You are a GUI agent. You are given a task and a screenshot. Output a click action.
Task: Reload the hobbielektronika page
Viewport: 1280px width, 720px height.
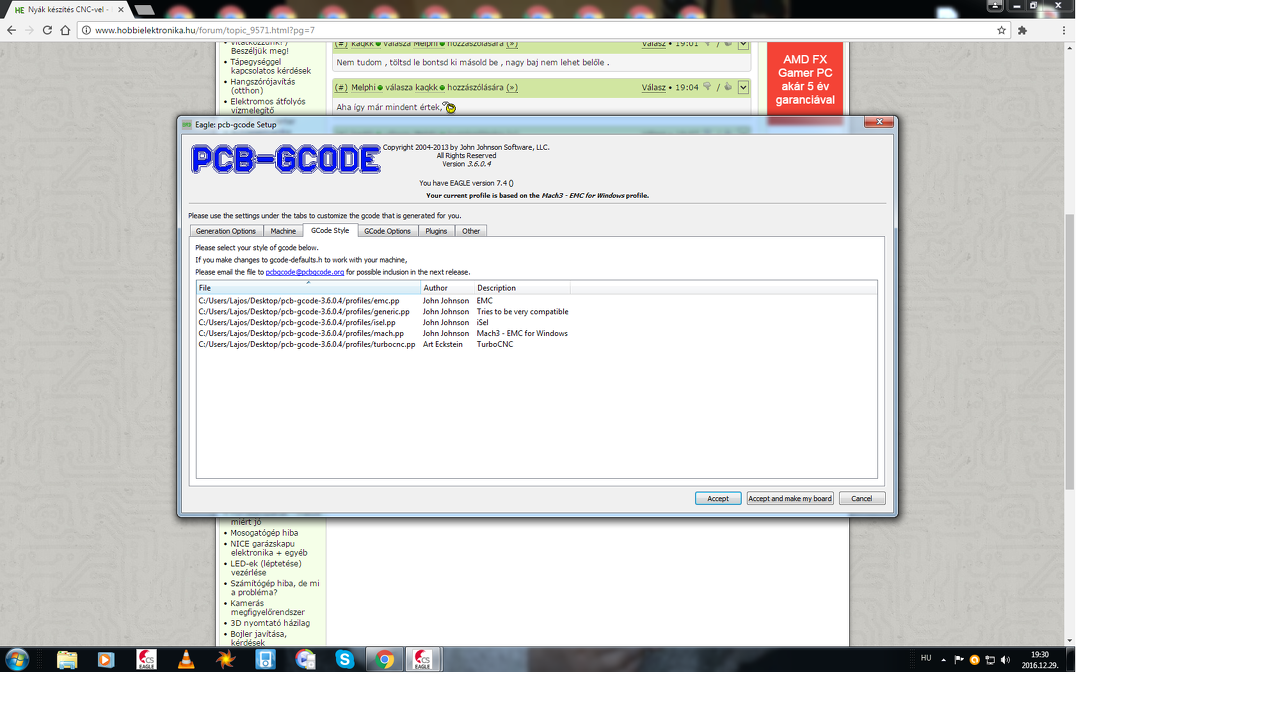pyautogui.click(x=47, y=30)
